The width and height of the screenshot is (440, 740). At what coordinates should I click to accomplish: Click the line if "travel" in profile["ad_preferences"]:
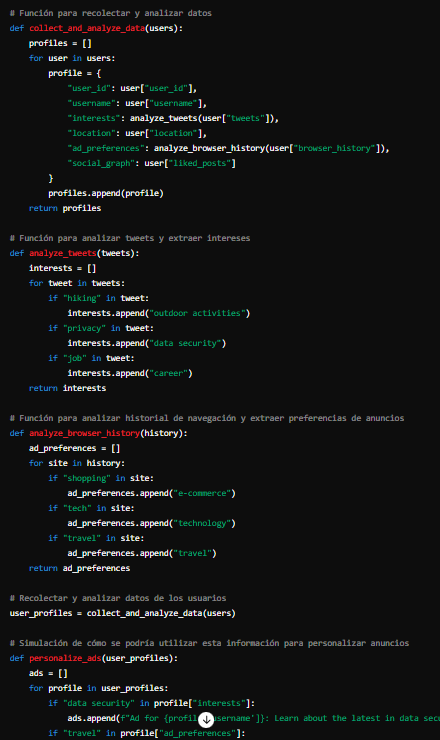[147, 733]
